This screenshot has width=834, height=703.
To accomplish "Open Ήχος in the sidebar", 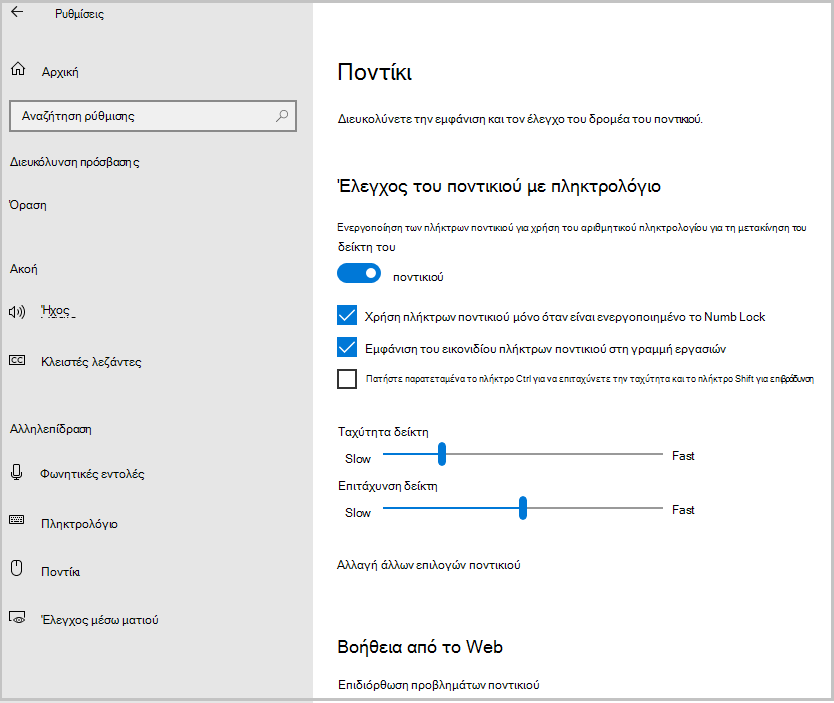I will (x=56, y=311).
